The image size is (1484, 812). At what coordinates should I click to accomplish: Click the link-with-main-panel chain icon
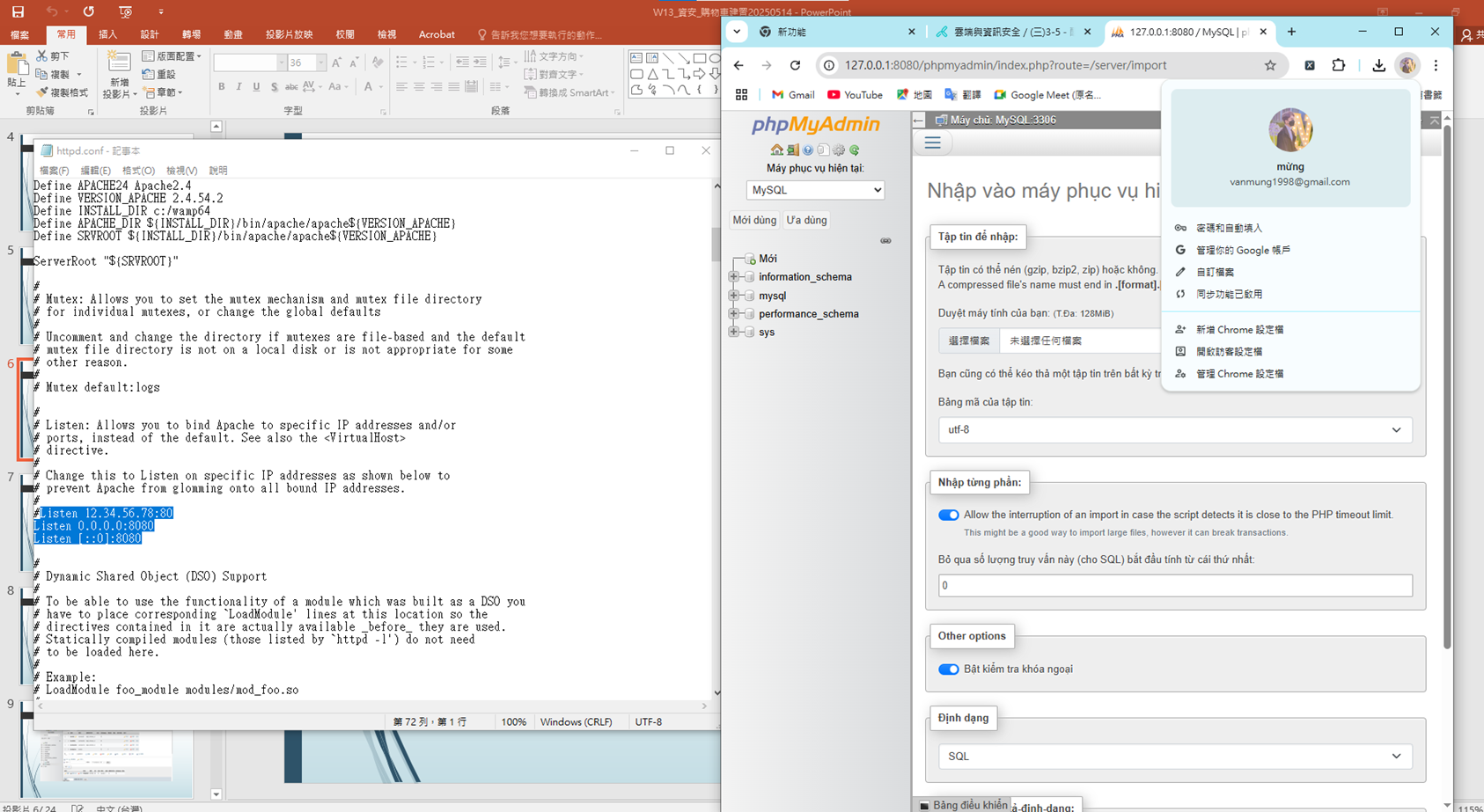tap(885, 241)
